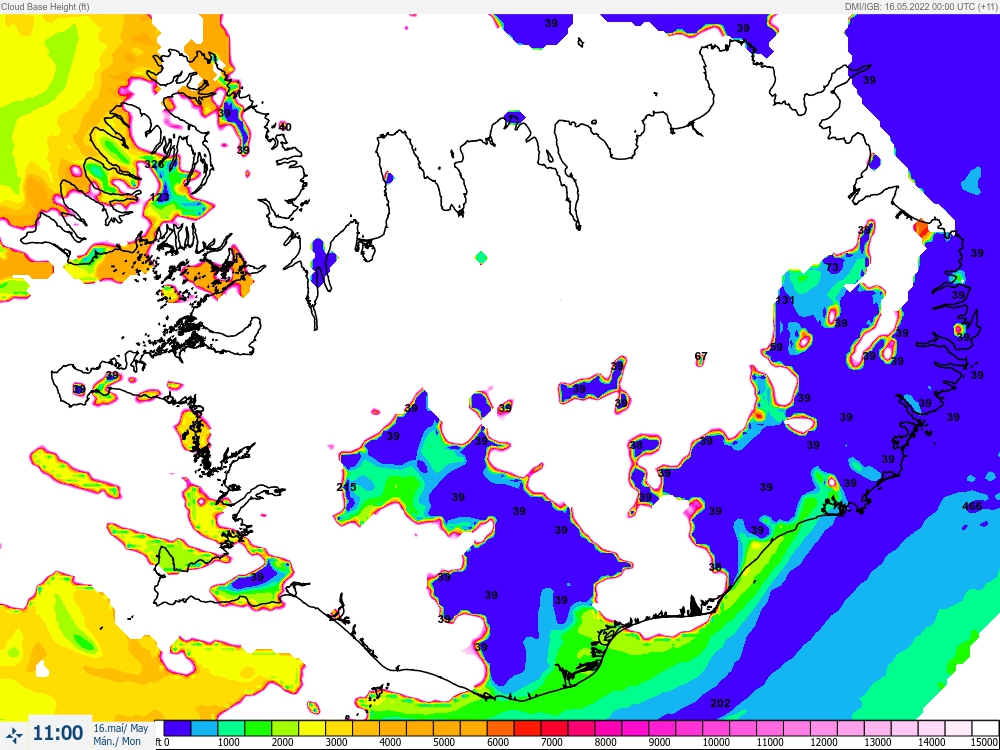Click the 11:00 forecast time display

57,733
